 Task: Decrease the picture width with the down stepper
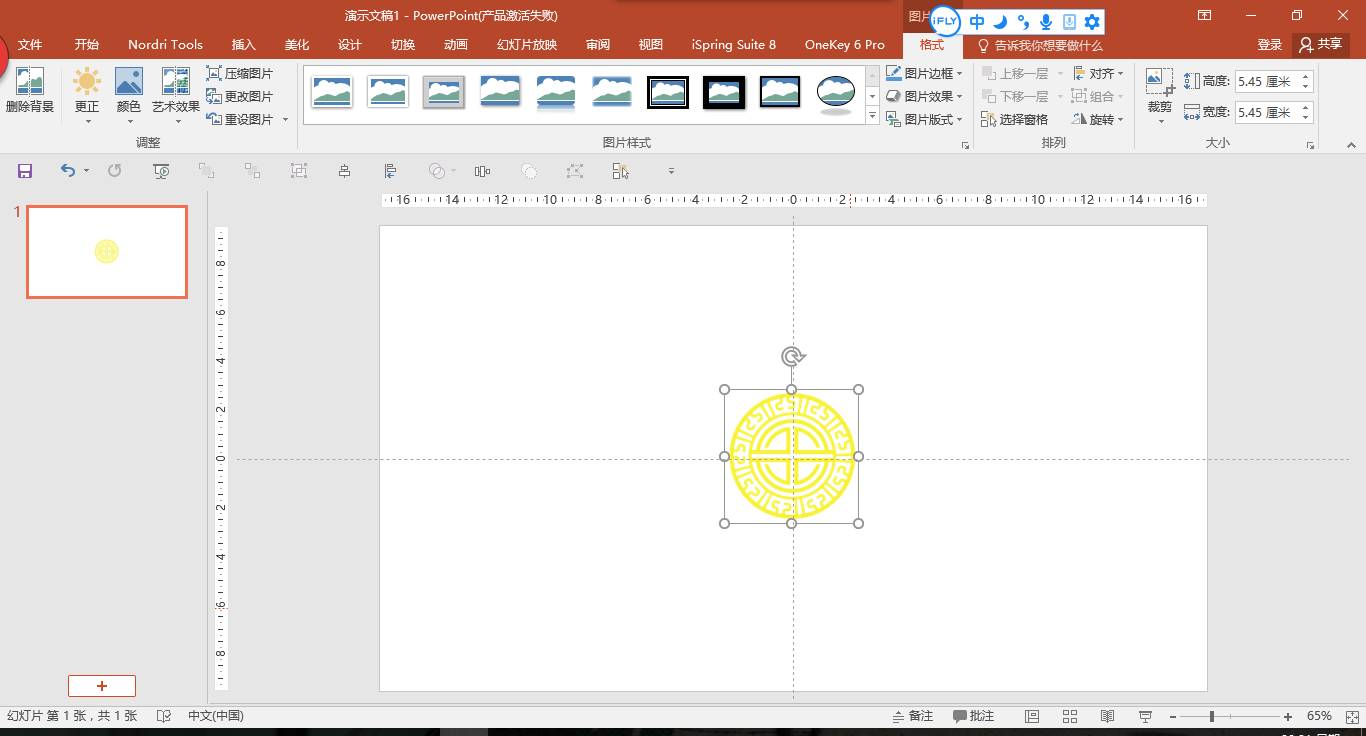point(1306,118)
